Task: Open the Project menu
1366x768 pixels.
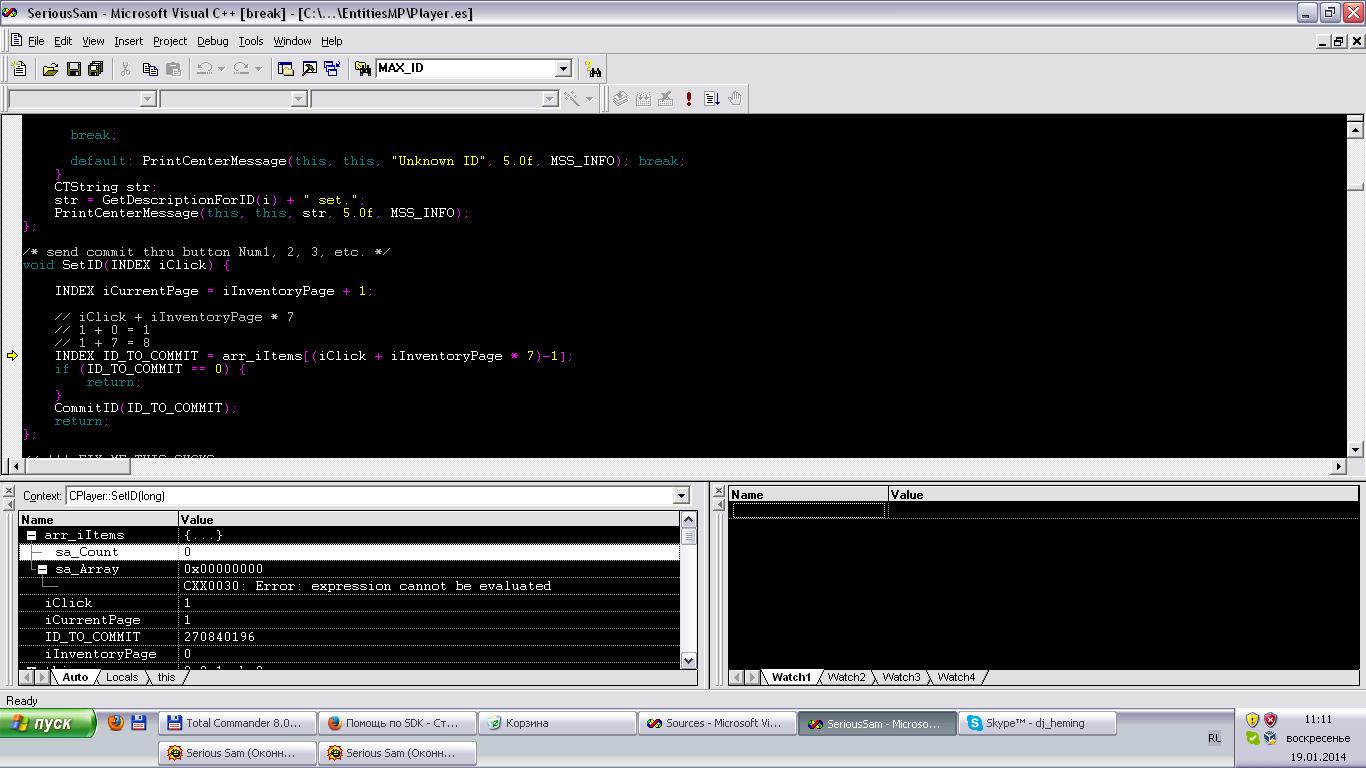Action: click(170, 41)
